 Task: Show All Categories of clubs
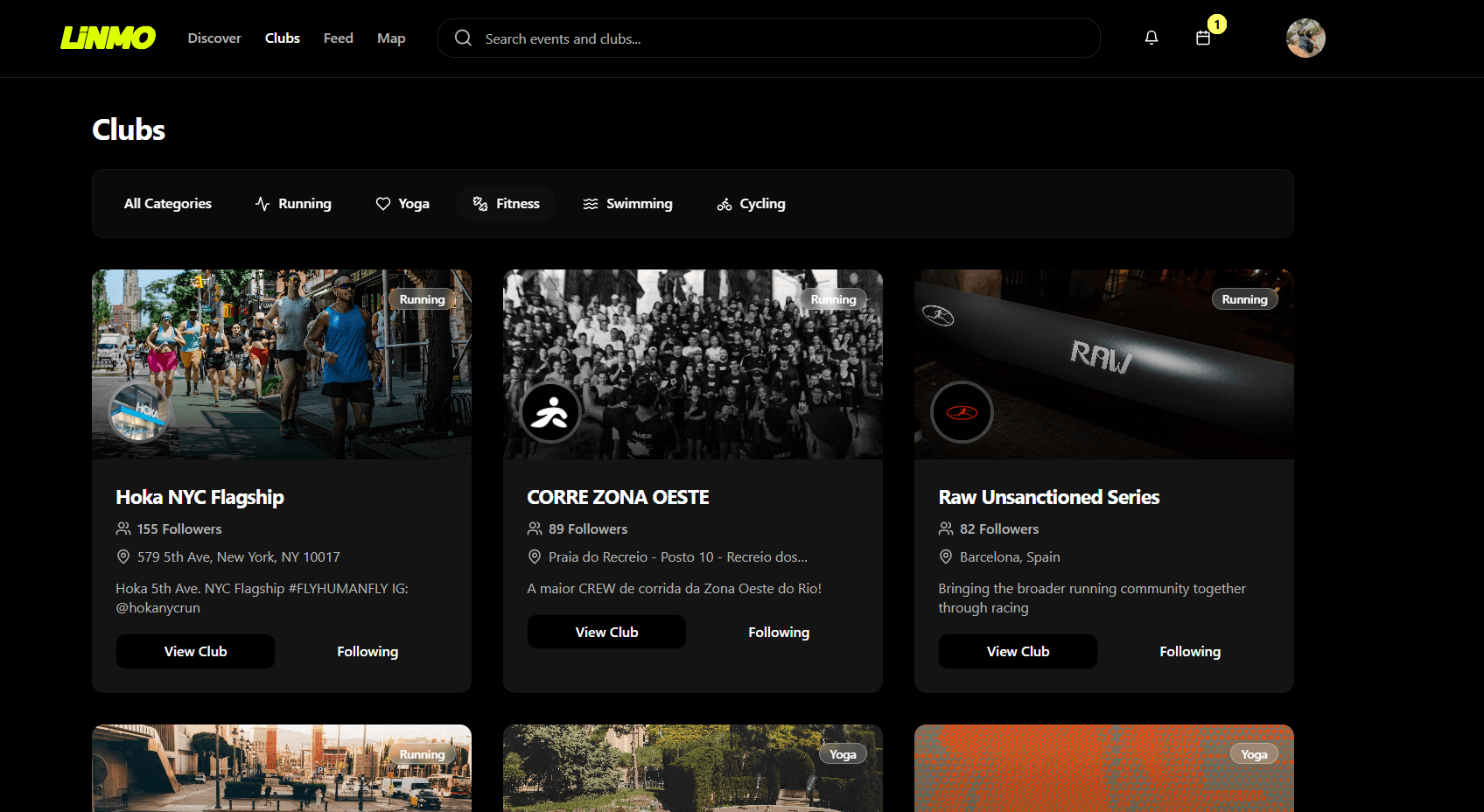tap(168, 204)
